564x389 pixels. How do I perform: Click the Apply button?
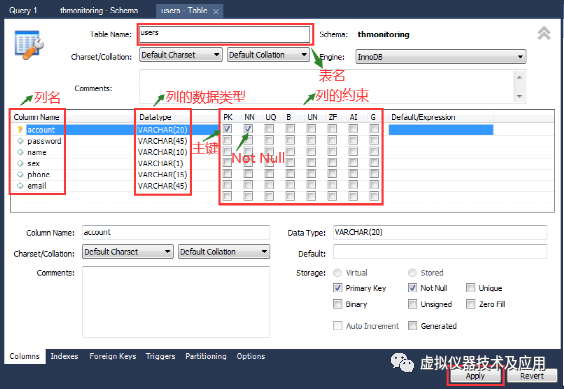pos(475,376)
